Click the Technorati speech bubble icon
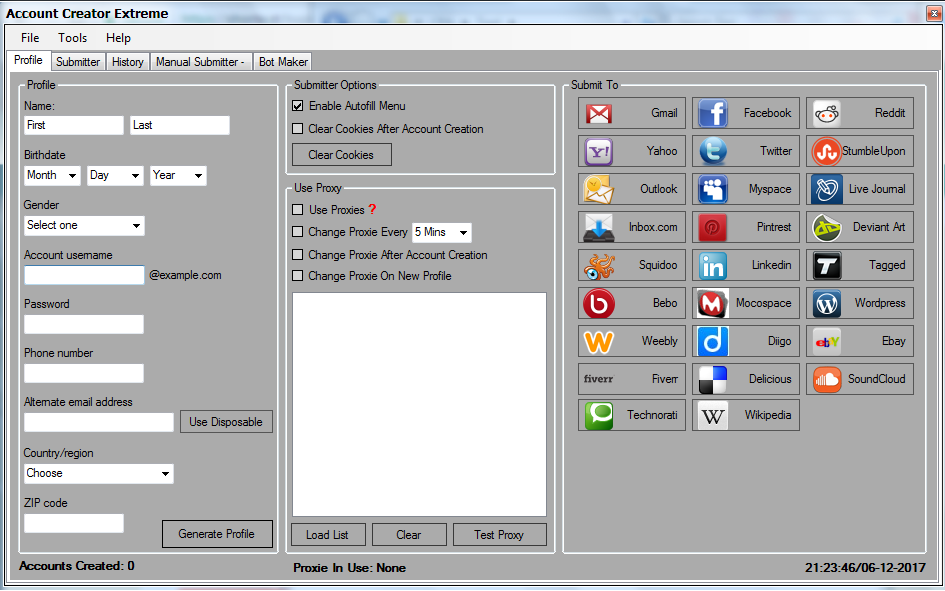The width and height of the screenshot is (945, 591). pyautogui.click(x=599, y=415)
